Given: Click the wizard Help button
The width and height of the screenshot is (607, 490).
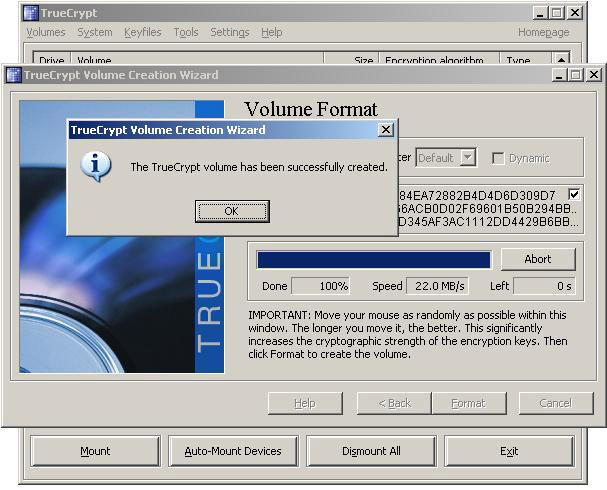Looking at the screenshot, I should [x=305, y=403].
